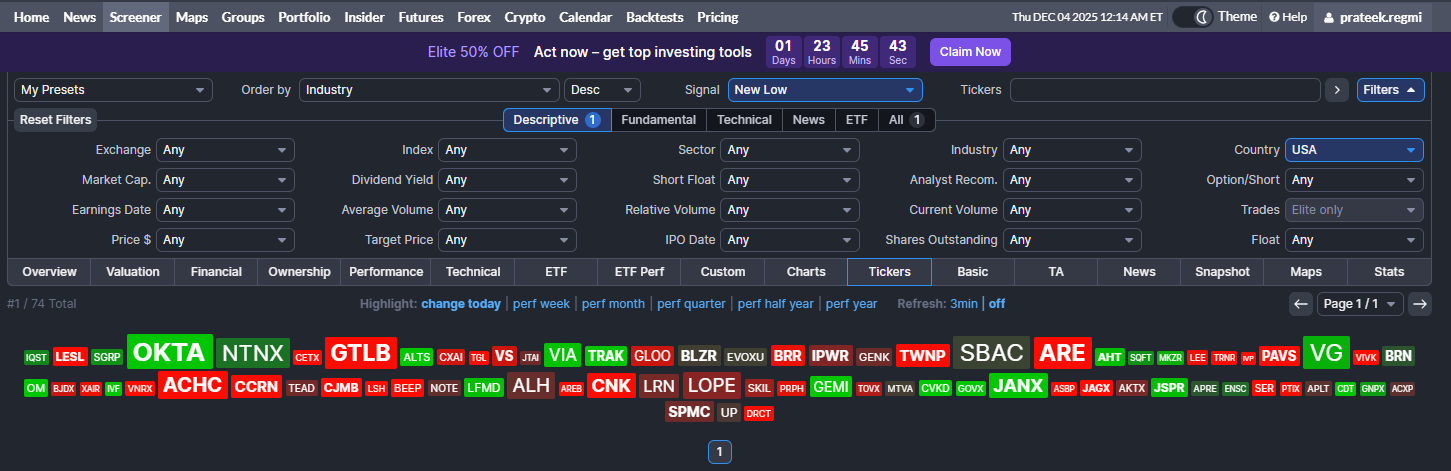The width and height of the screenshot is (1451, 471).
Task: Collapse the Filters panel
Action: 1390,90
